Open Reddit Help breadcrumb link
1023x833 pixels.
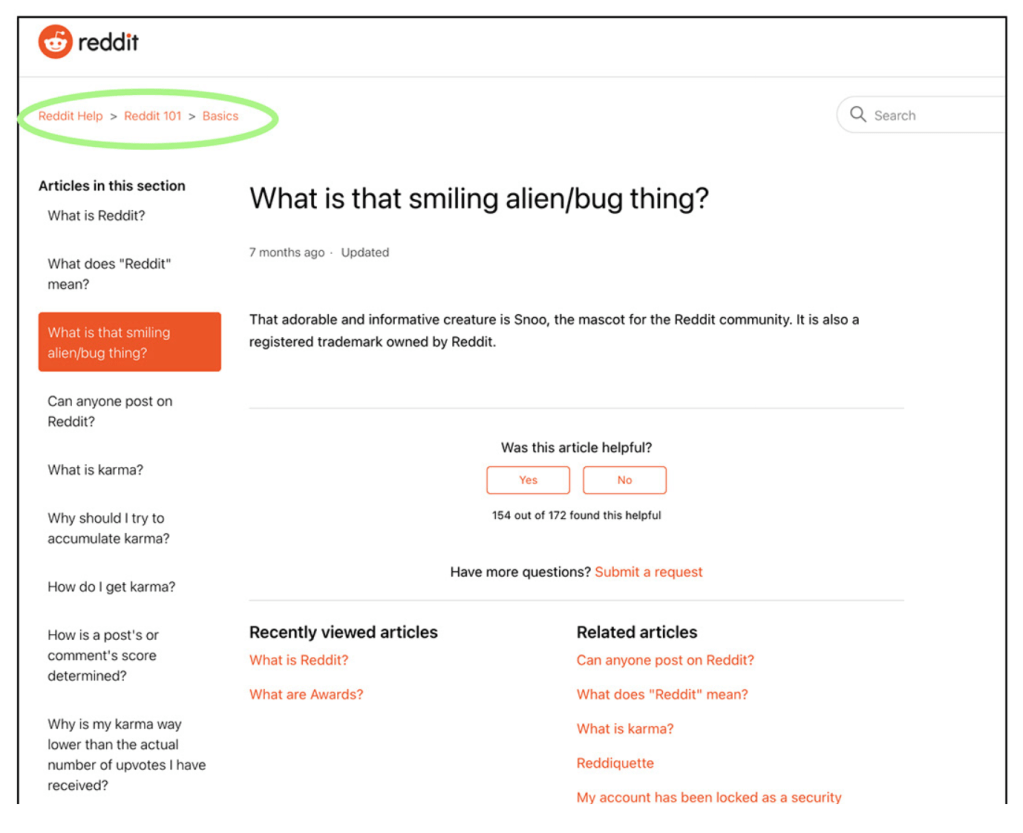point(71,116)
